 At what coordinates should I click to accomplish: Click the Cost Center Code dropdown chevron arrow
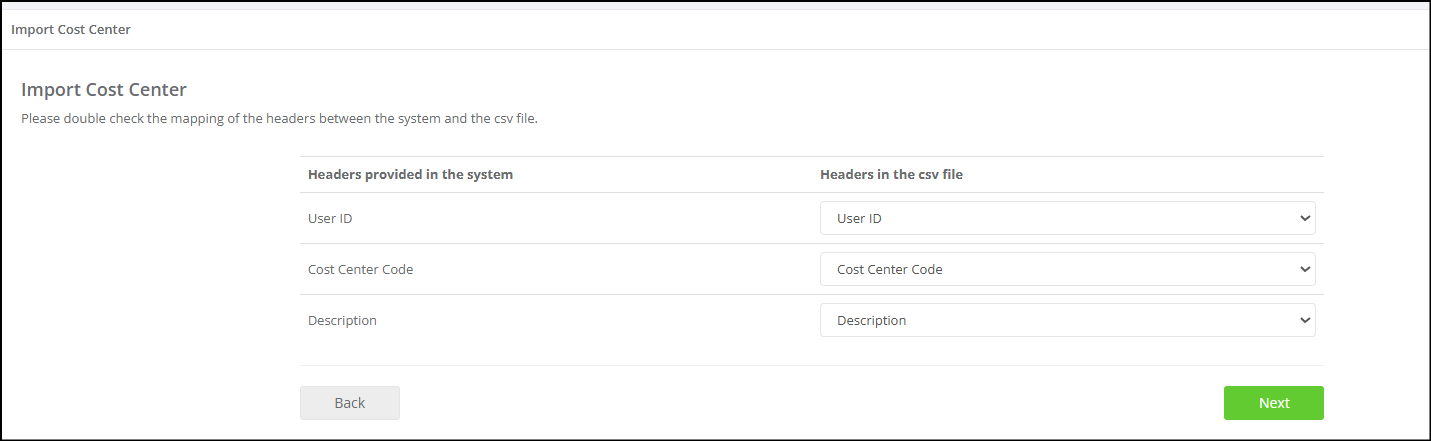pyautogui.click(x=1303, y=269)
